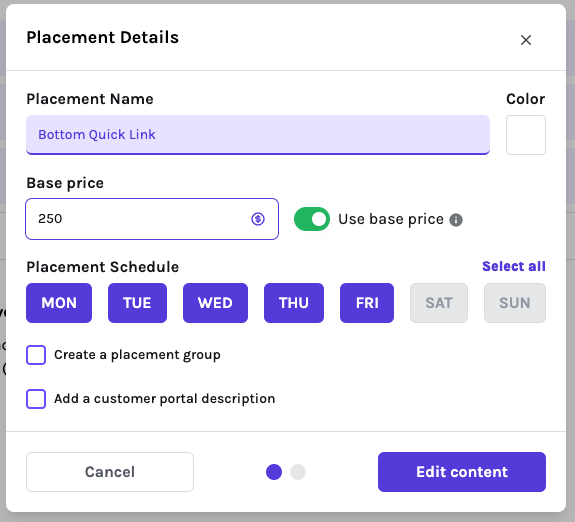Deselect the MON schedule day

point(59,303)
